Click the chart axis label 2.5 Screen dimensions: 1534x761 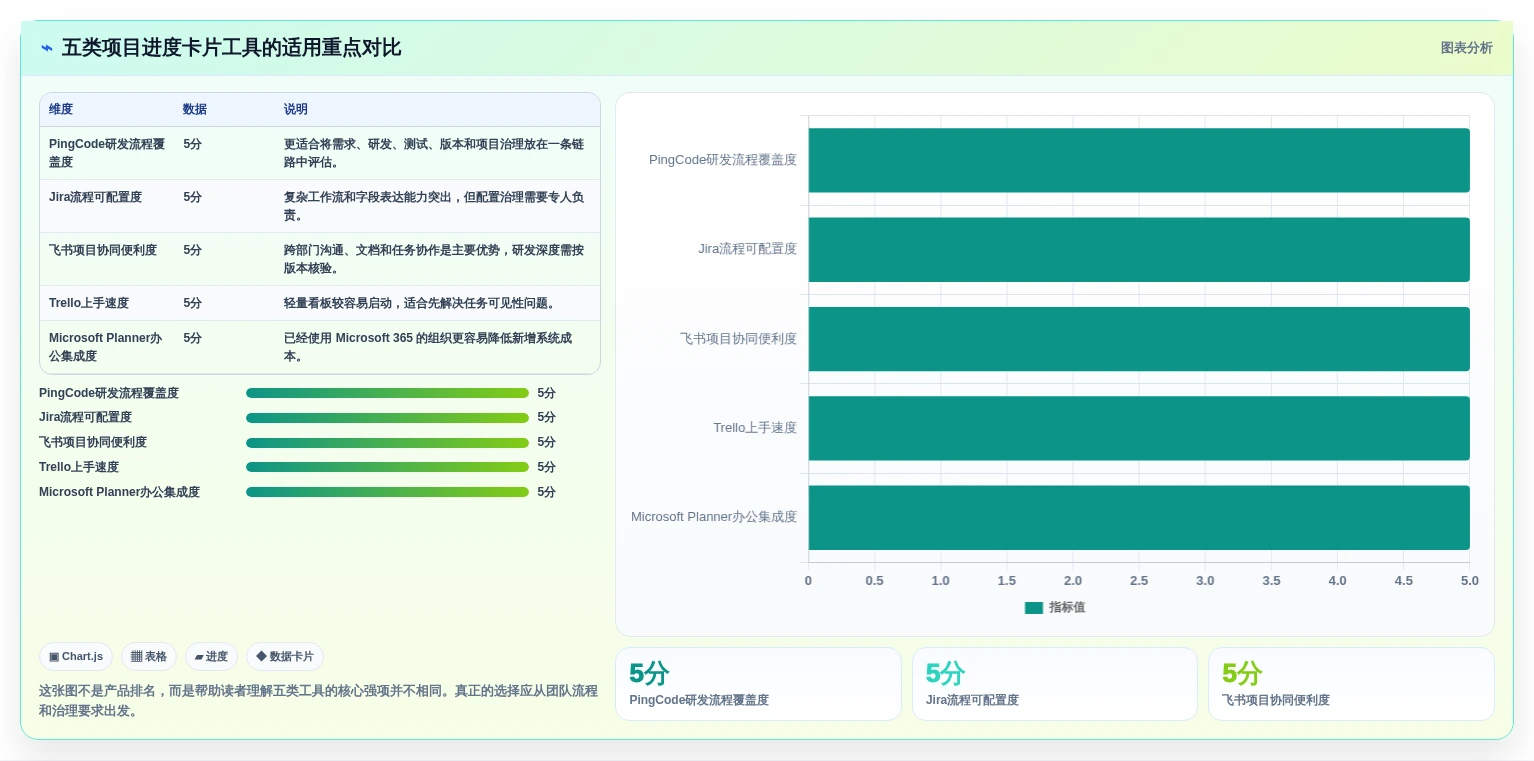(x=1139, y=581)
